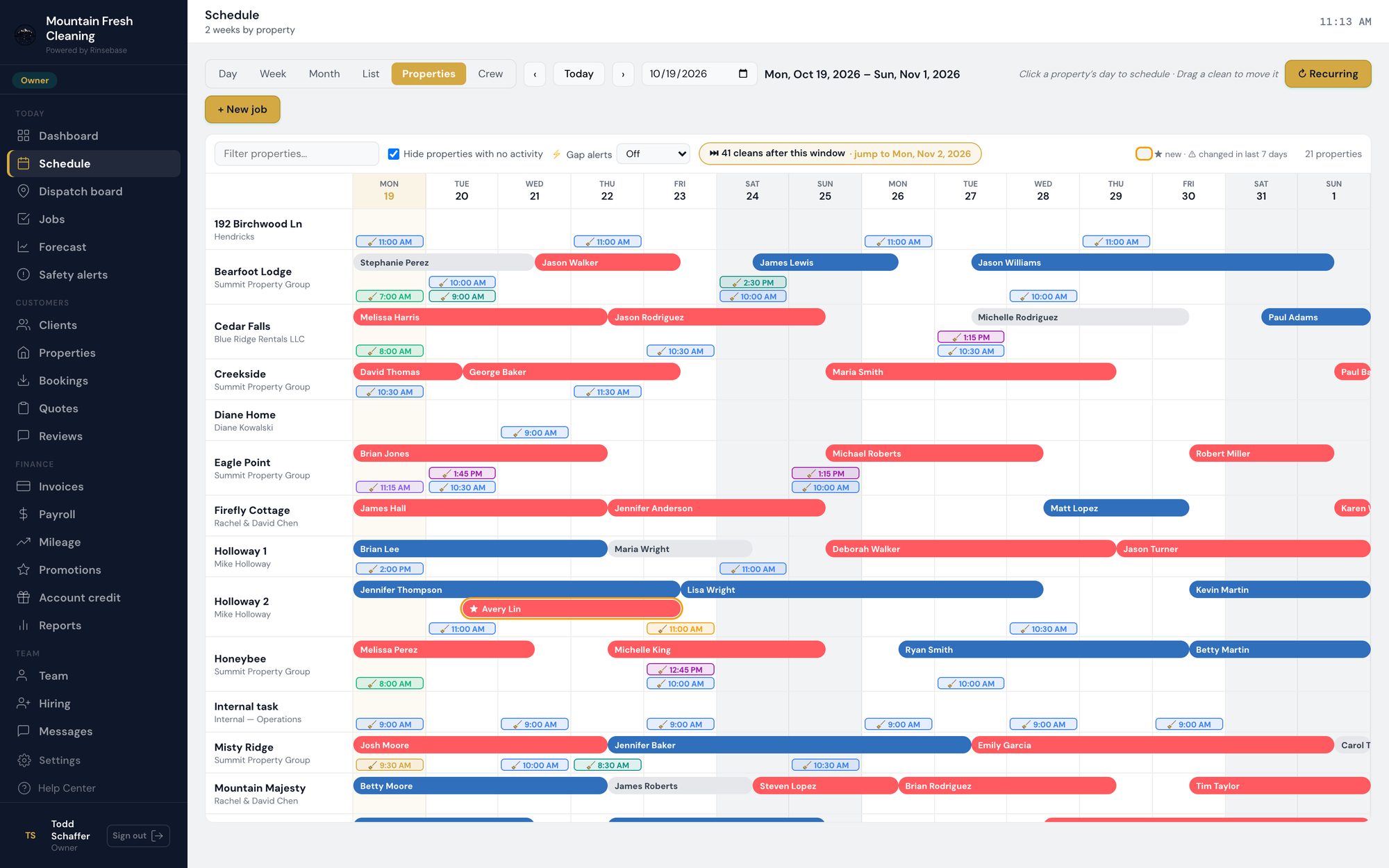Screen dimensions: 1389x868
Task: Click the Clients people icon
Action: coord(24,325)
